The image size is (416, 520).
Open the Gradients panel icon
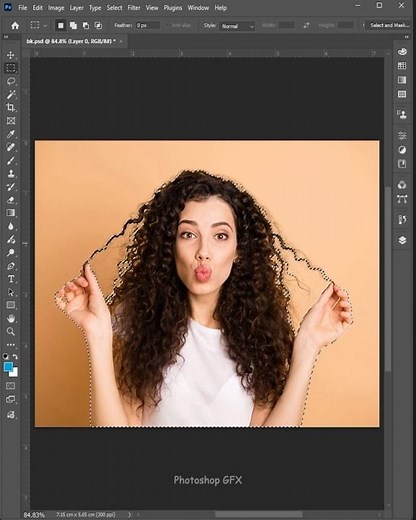point(402,80)
